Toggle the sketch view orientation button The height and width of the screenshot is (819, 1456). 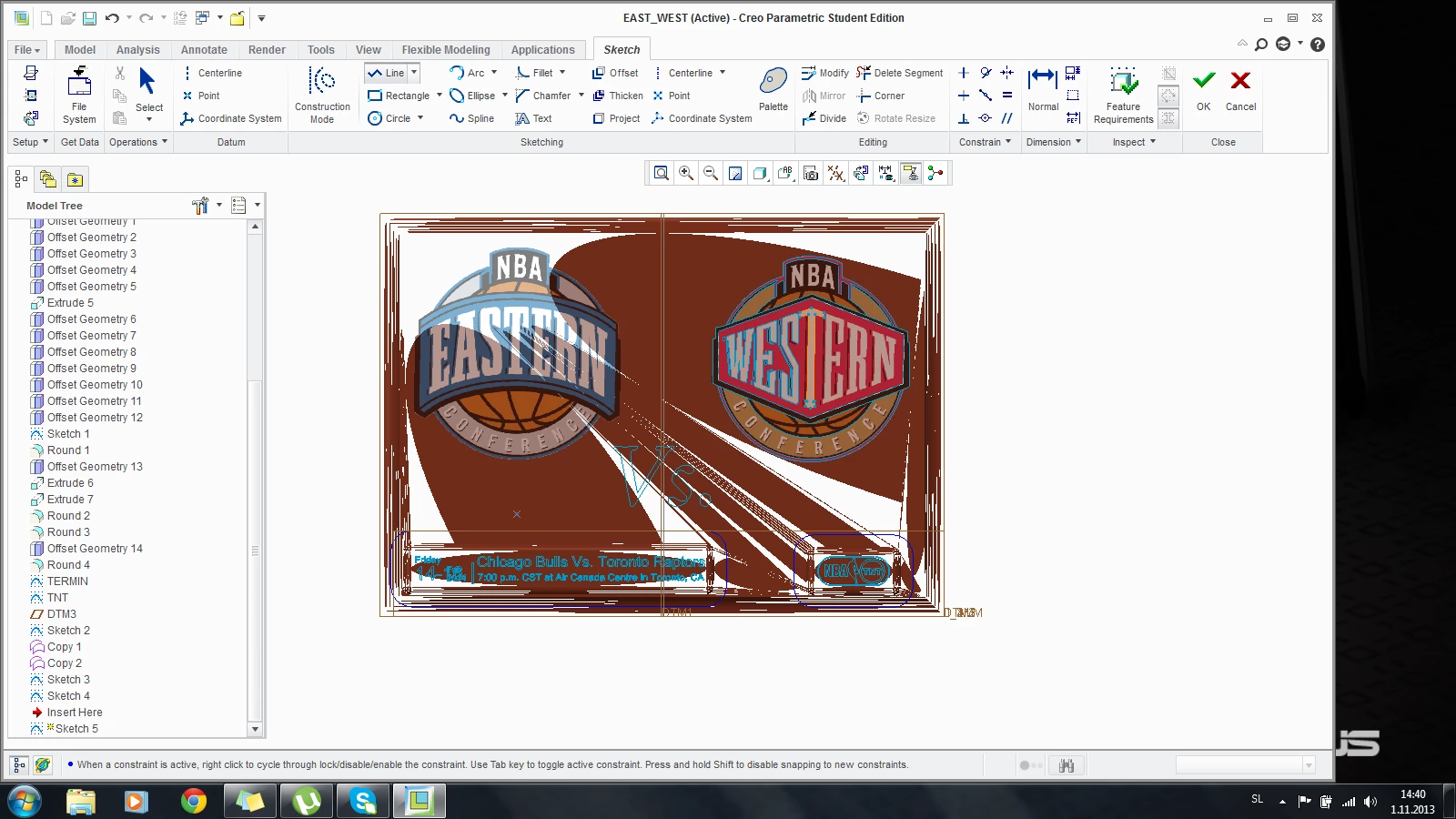tap(861, 173)
